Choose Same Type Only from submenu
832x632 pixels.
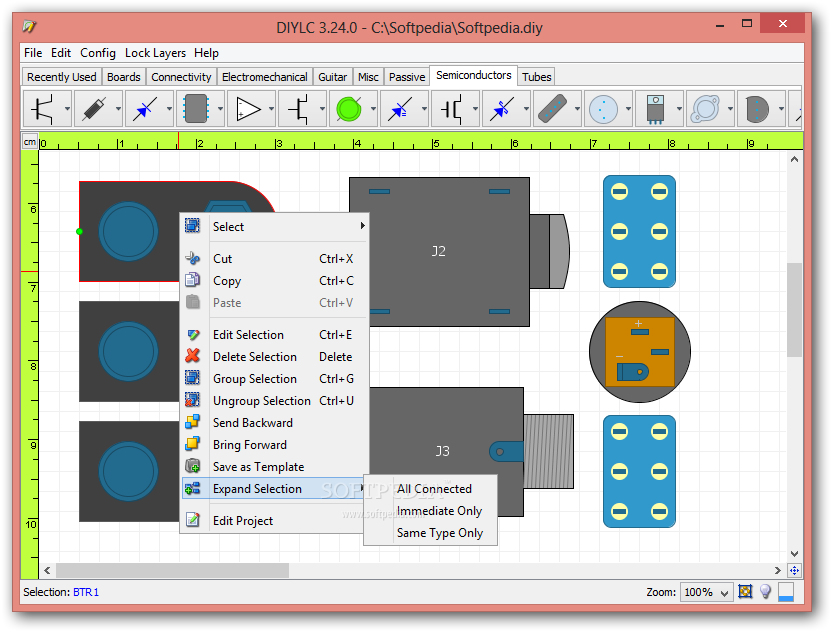(431, 533)
